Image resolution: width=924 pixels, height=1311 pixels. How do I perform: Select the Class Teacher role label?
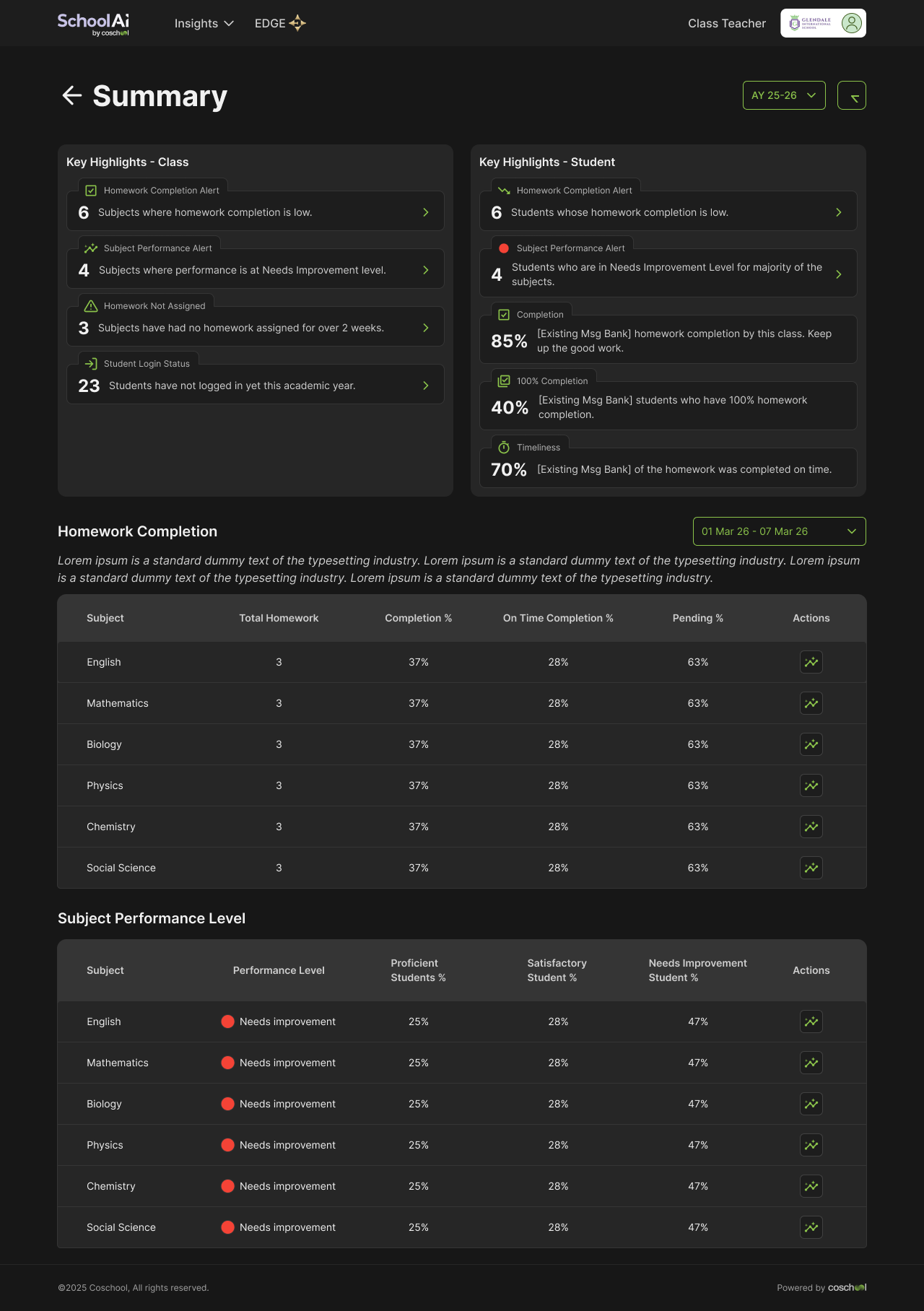tap(727, 23)
